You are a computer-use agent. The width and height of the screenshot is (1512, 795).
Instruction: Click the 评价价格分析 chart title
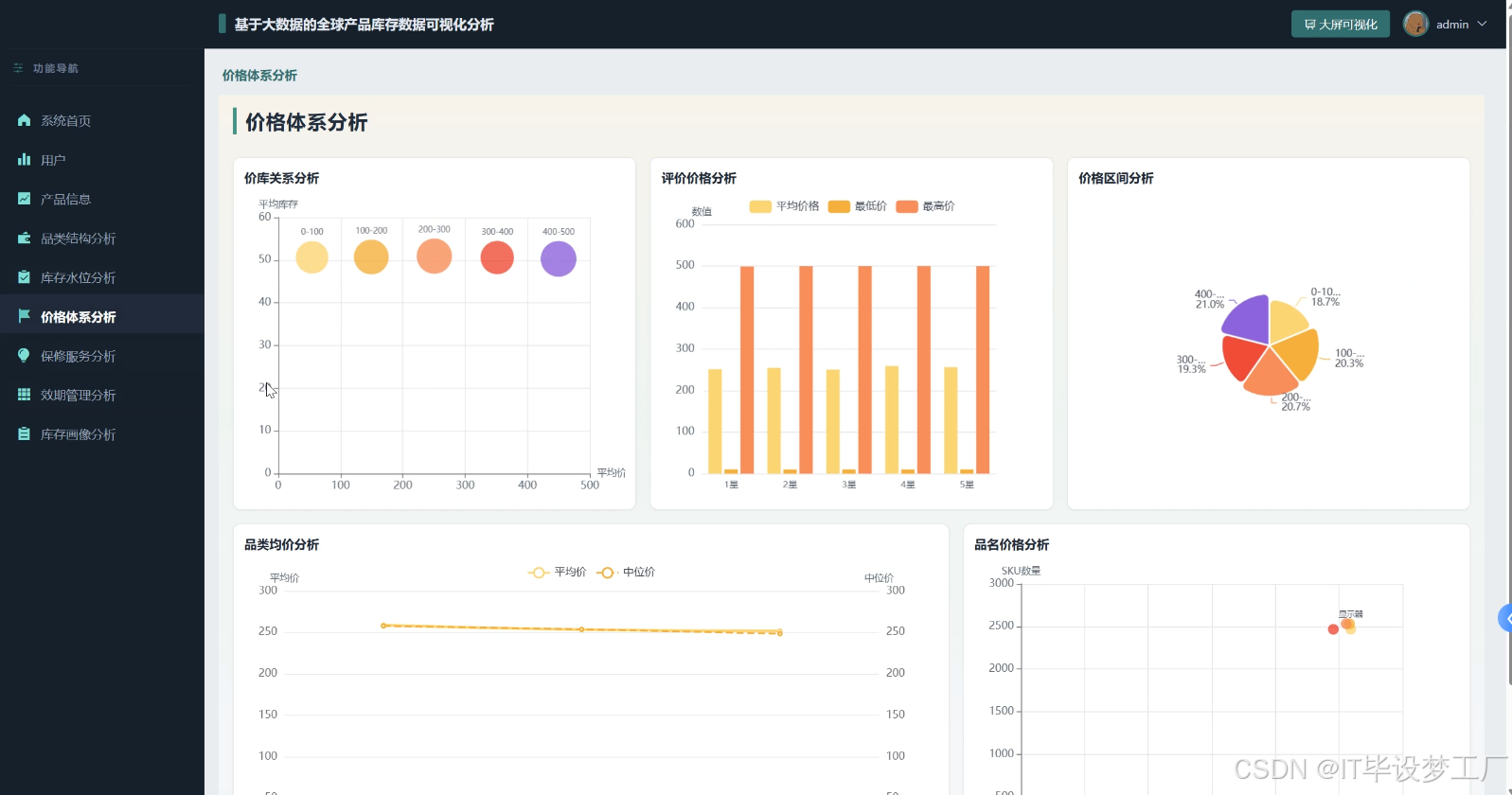[x=699, y=178]
